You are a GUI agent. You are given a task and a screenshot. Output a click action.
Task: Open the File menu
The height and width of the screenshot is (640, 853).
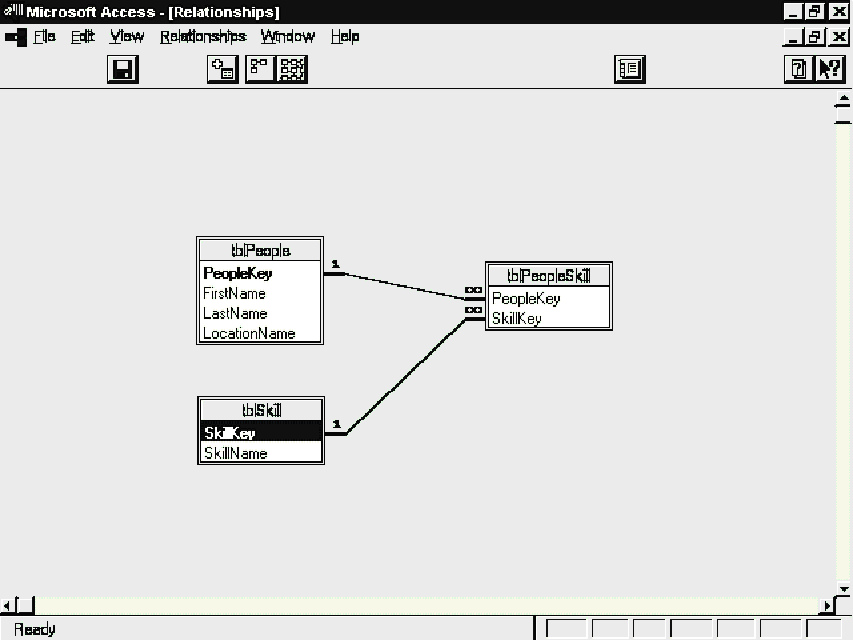(x=44, y=37)
